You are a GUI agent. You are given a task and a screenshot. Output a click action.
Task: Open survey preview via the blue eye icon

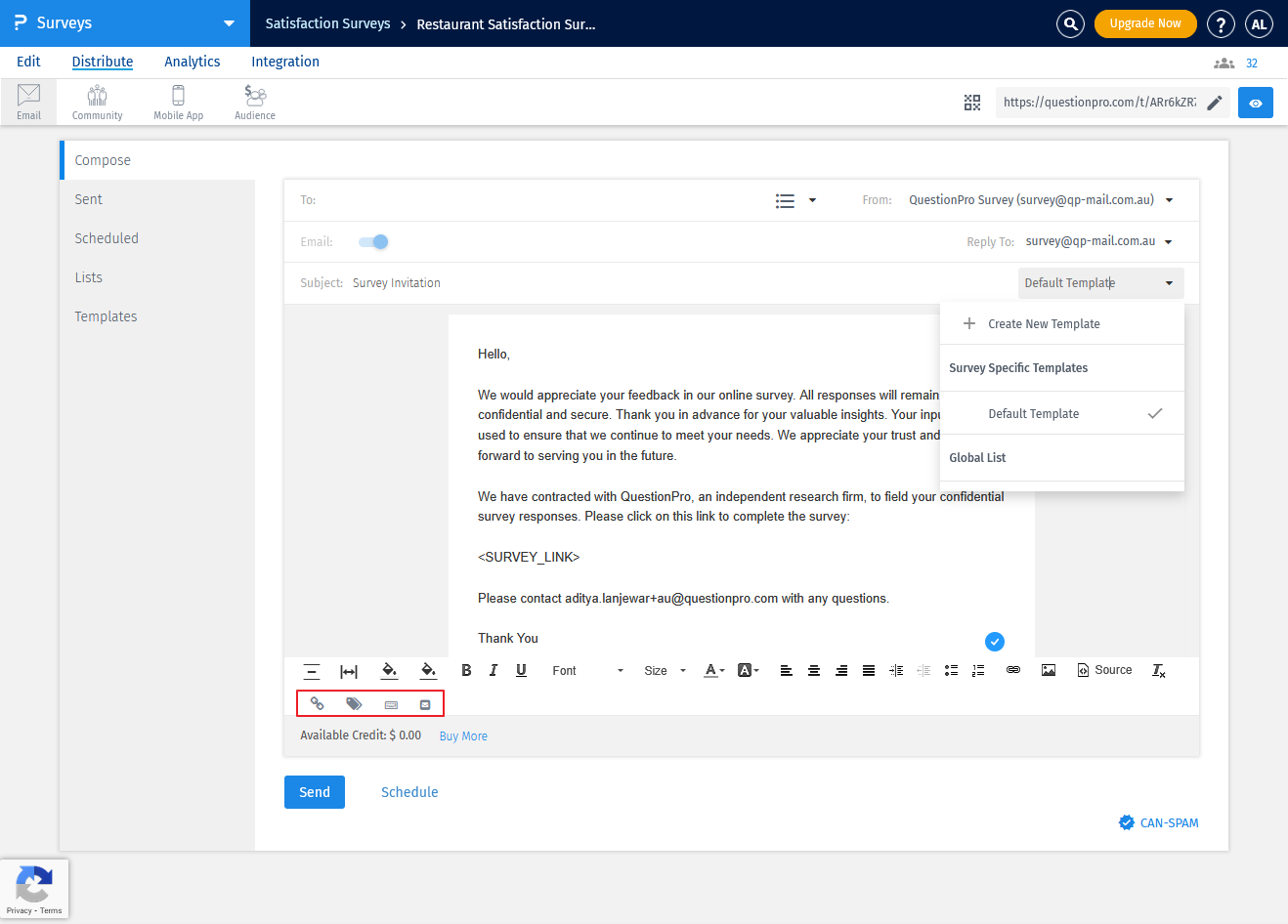[x=1255, y=102]
